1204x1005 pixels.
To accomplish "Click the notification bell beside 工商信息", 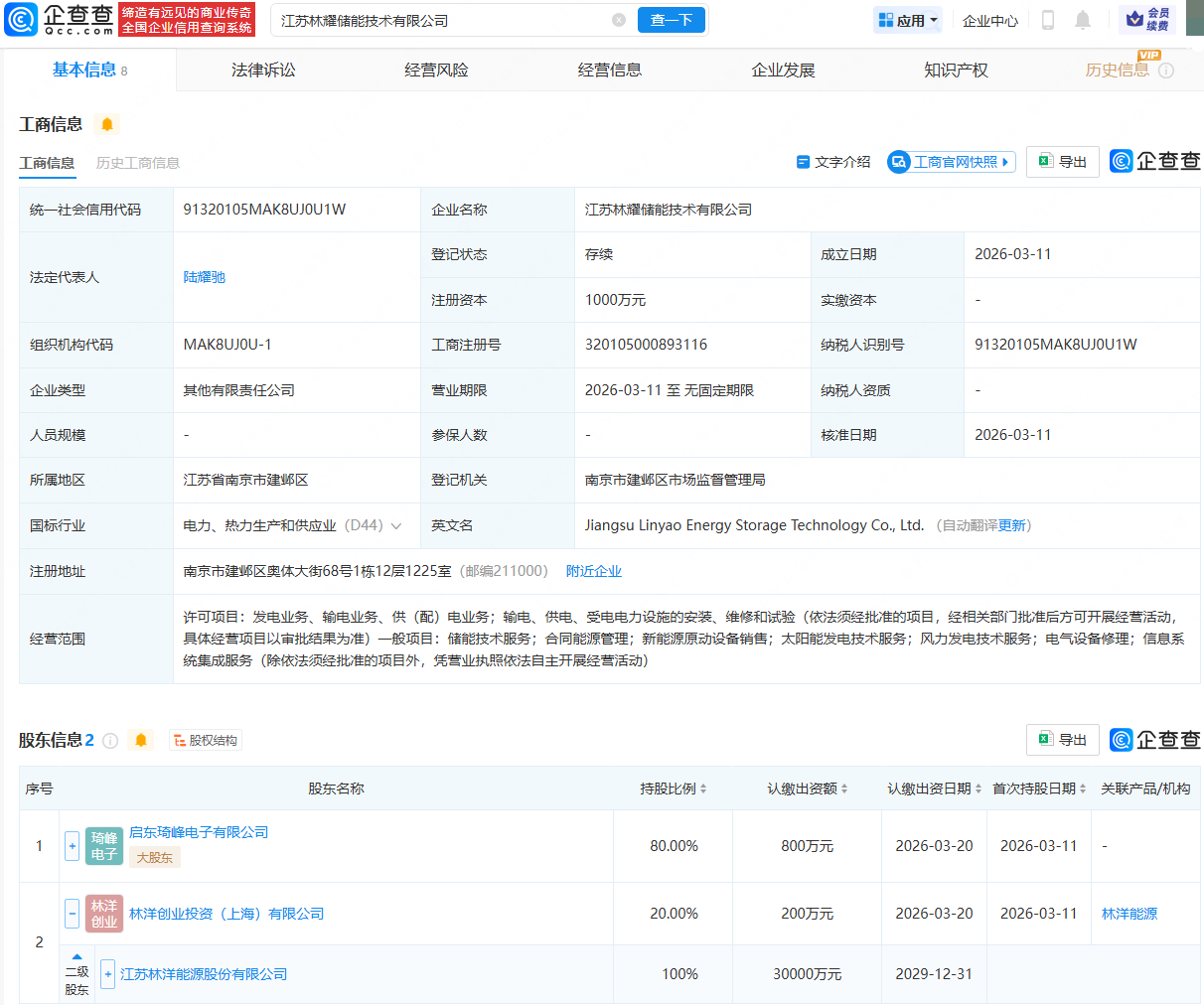I will [106, 124].
